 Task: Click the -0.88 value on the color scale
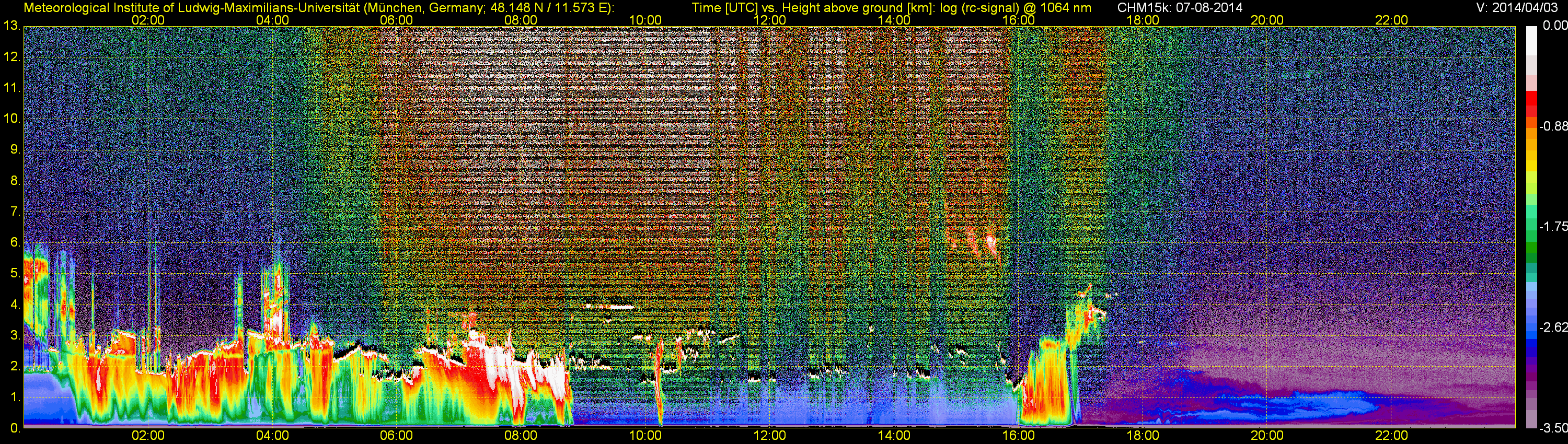[x=1553, y=126]
